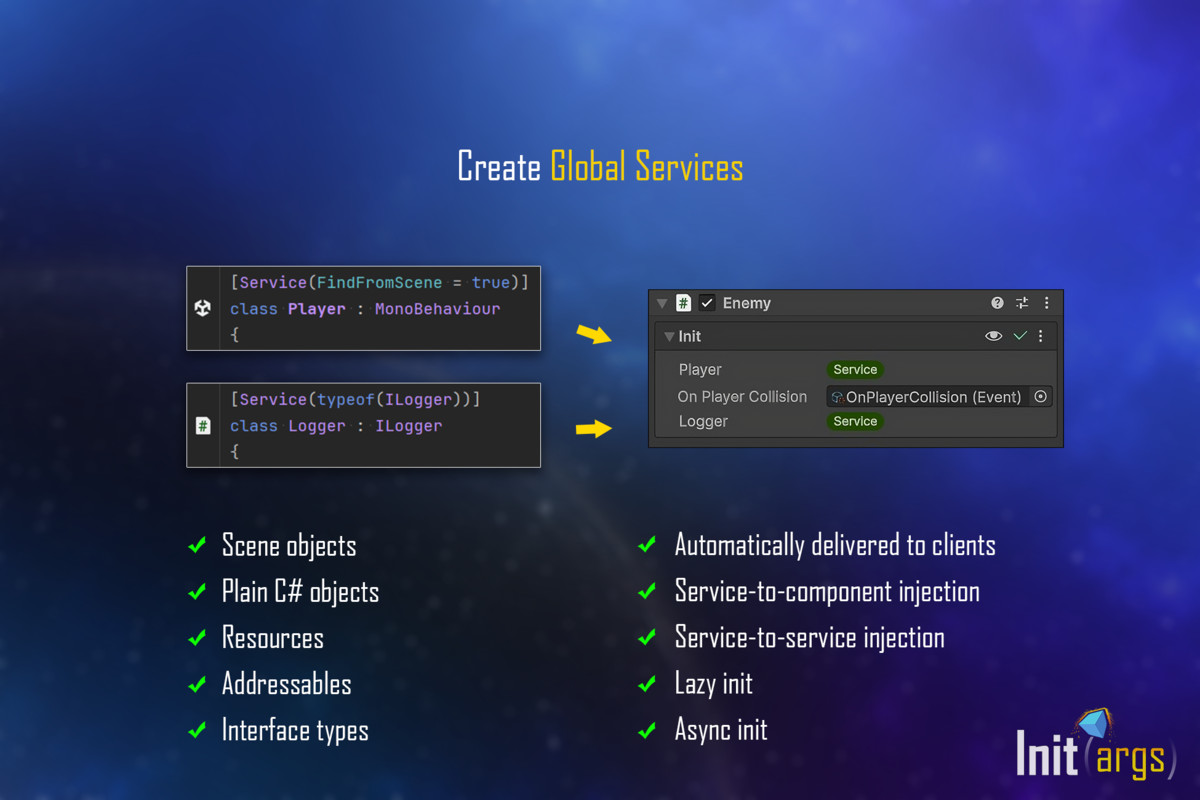Click the help question mark icon on Enemy component
This screenshot has height=800, width=1200.
pyautogui.click(x=996, y=302)
